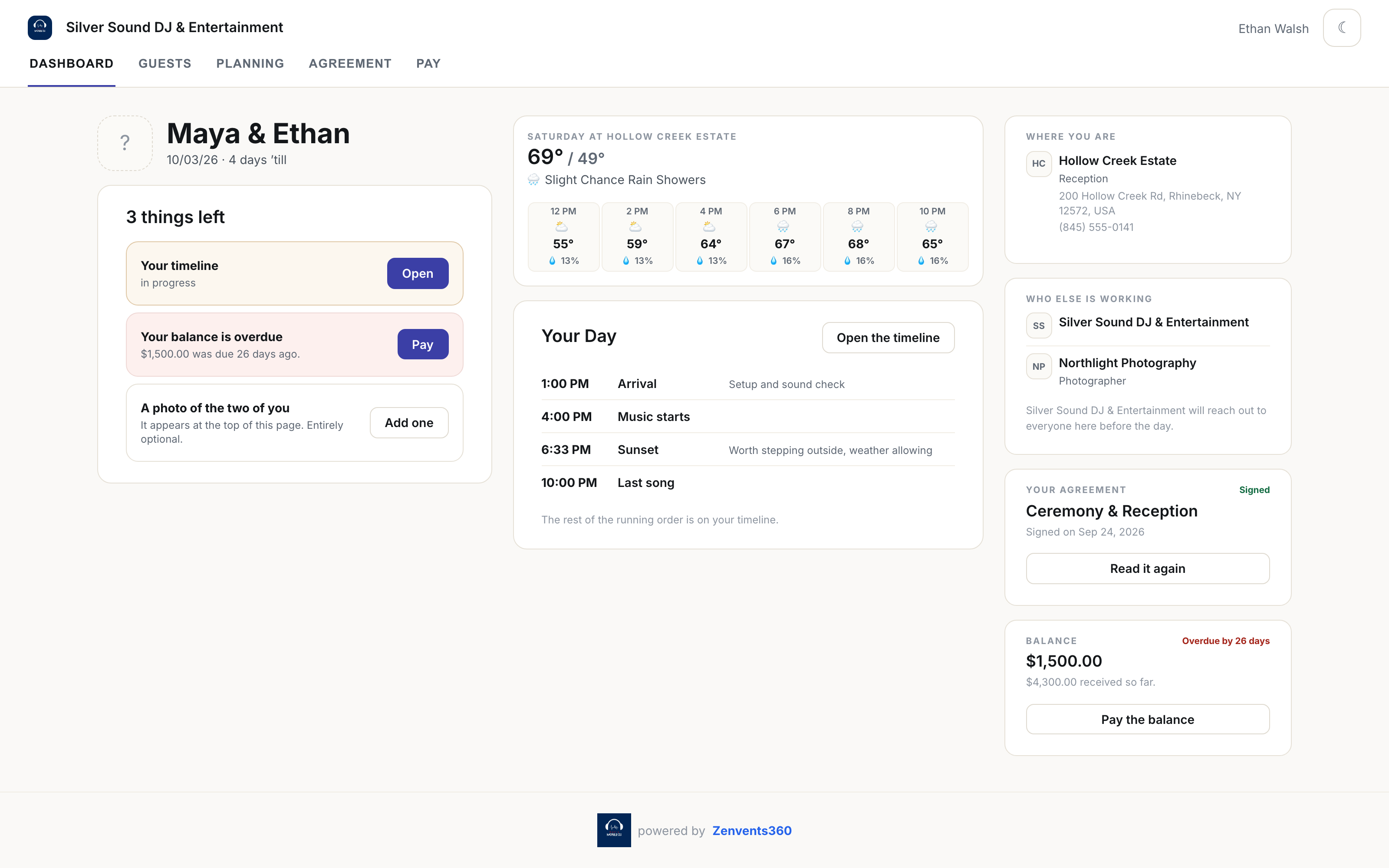
Task: Select the 4:00 PM Music starts row
Action: click(748, 417)
